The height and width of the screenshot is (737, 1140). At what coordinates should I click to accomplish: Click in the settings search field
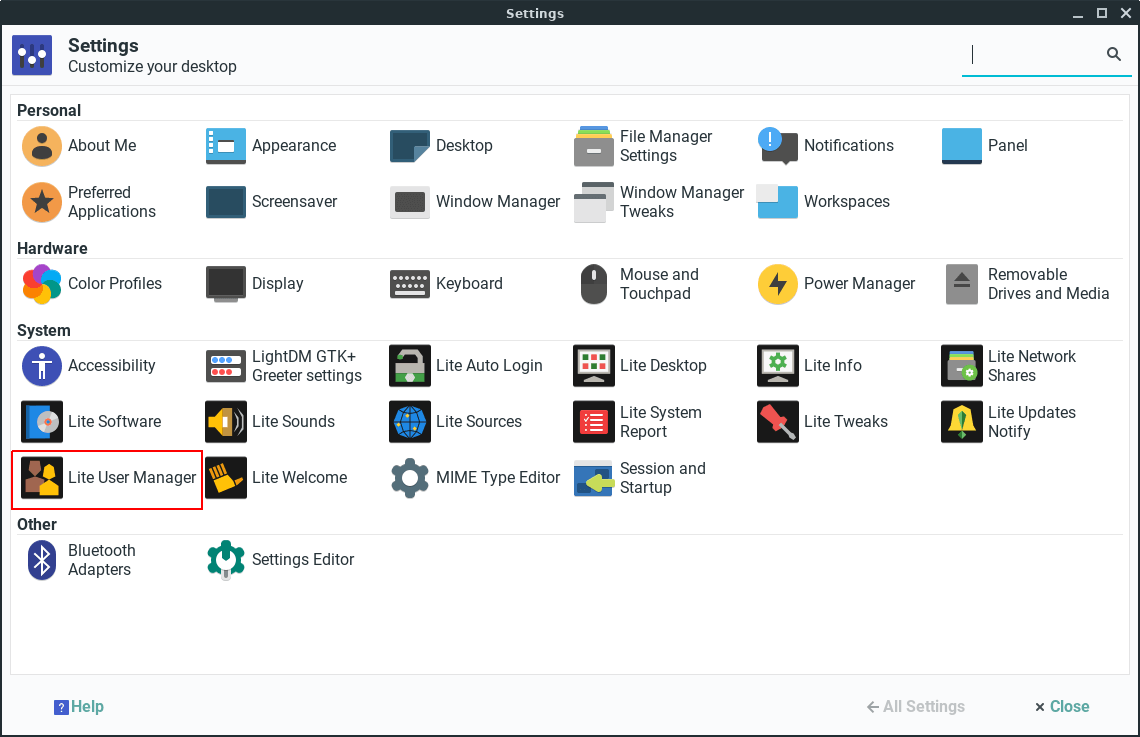click(1030, 55)
